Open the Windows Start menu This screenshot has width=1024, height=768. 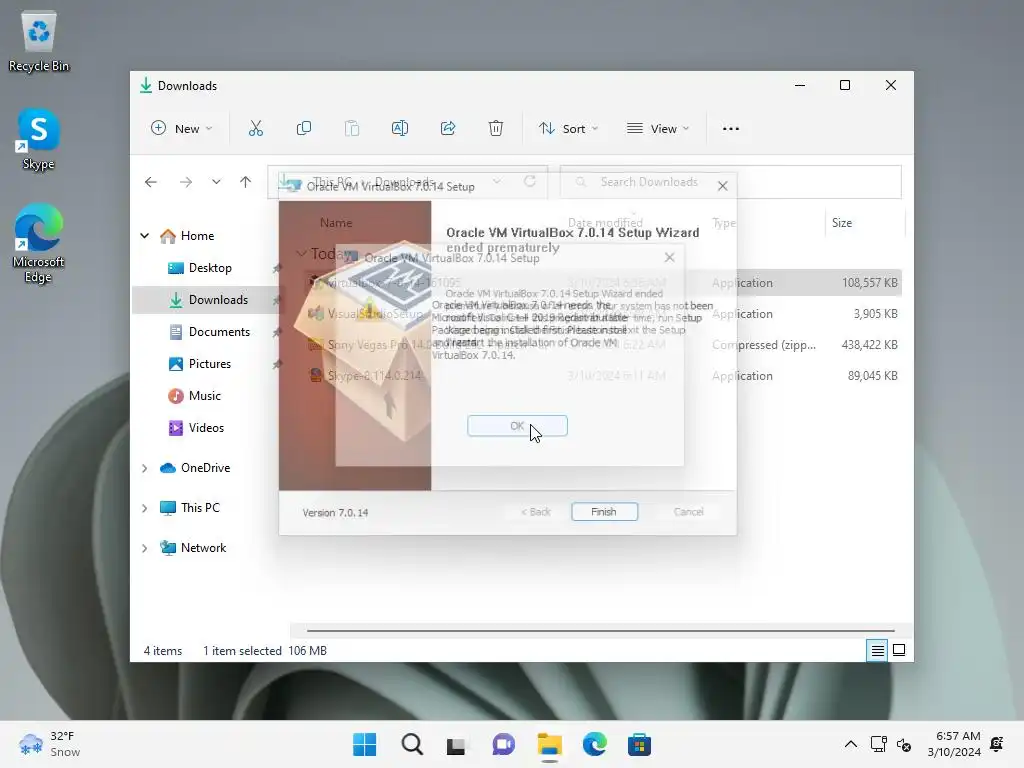364,744
